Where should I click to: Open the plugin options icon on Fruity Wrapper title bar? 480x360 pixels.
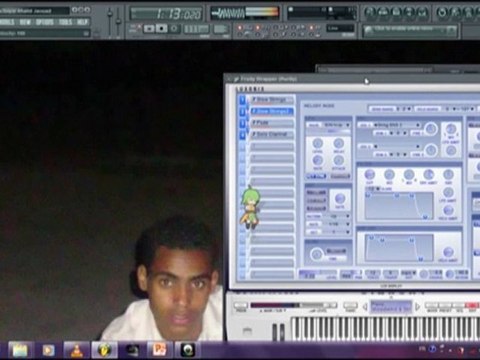[236, 79]
